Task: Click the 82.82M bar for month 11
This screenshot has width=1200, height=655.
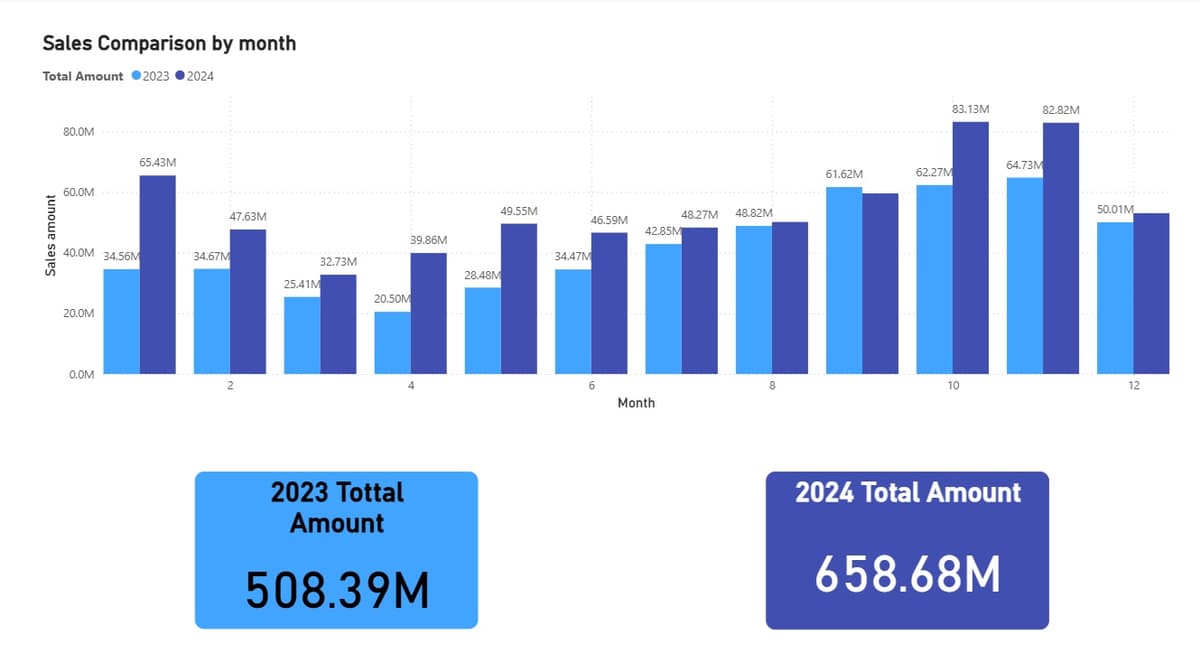Action: coord(1061,249)
